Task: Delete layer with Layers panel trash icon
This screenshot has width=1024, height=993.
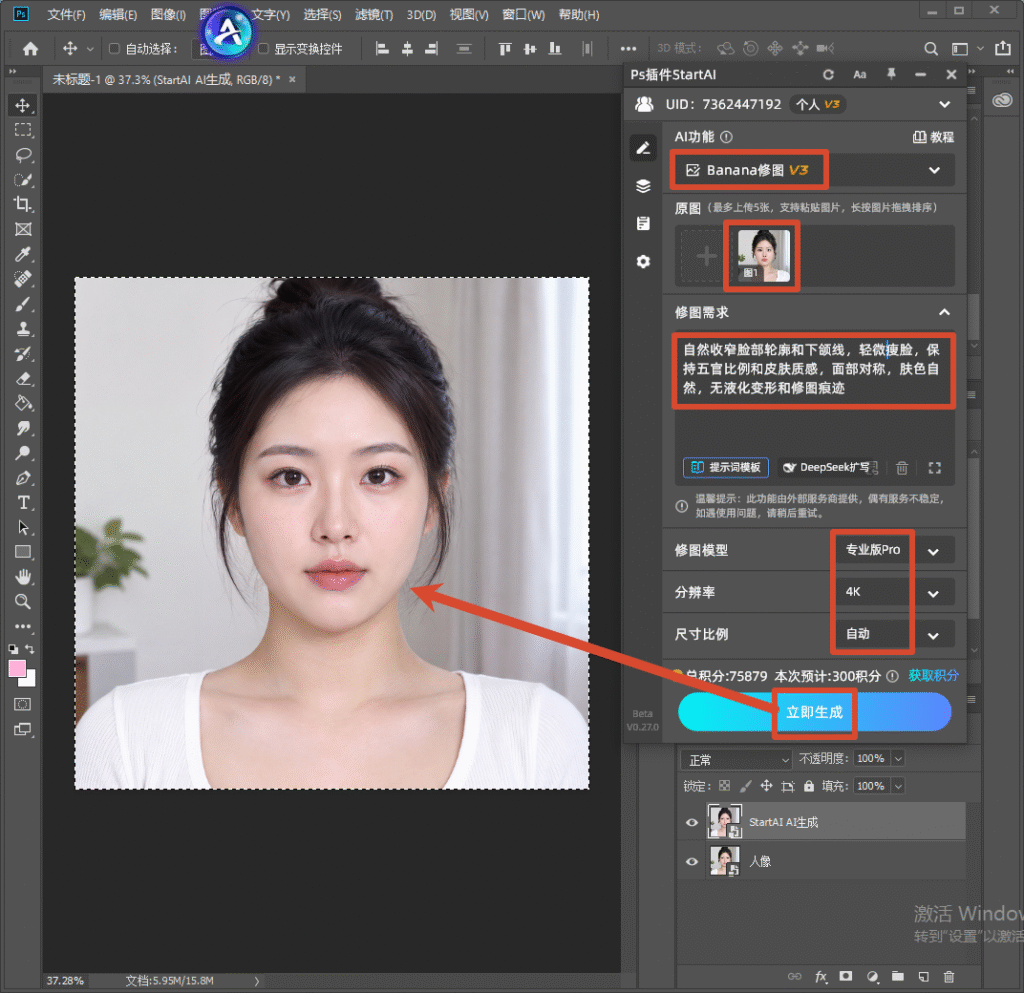Action: (x=949, y=977)
